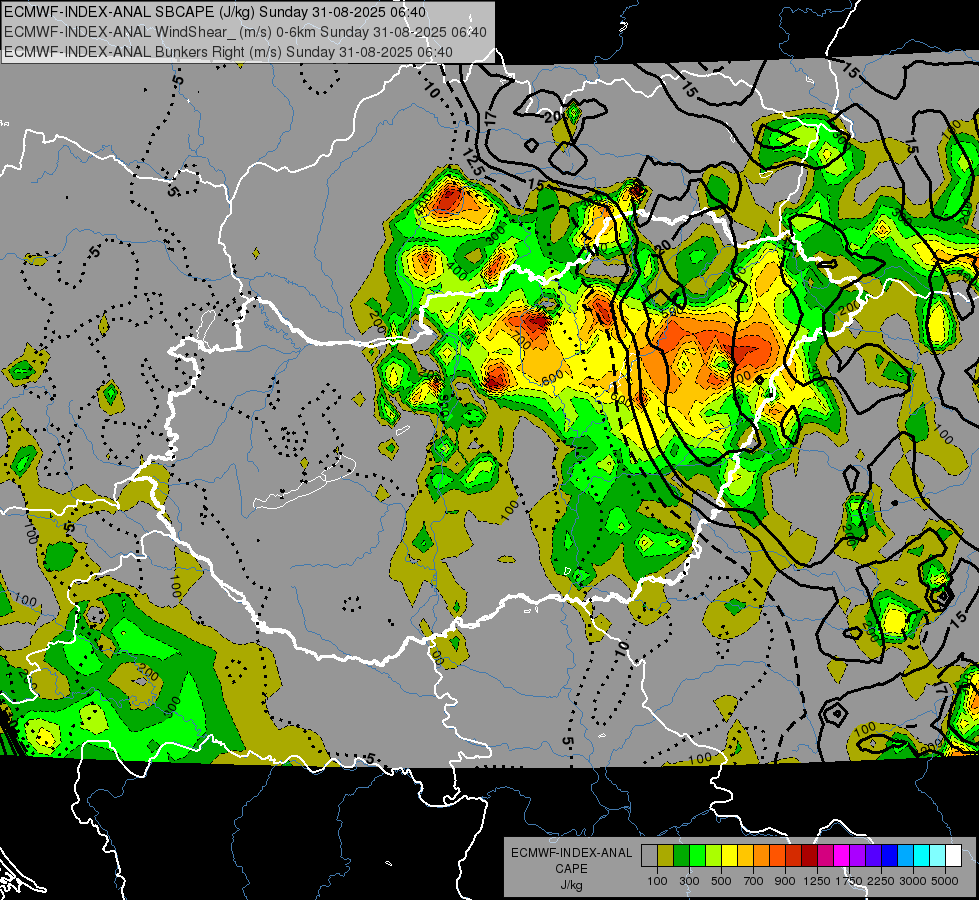Click the legend value 900

[x=785, y=881]
